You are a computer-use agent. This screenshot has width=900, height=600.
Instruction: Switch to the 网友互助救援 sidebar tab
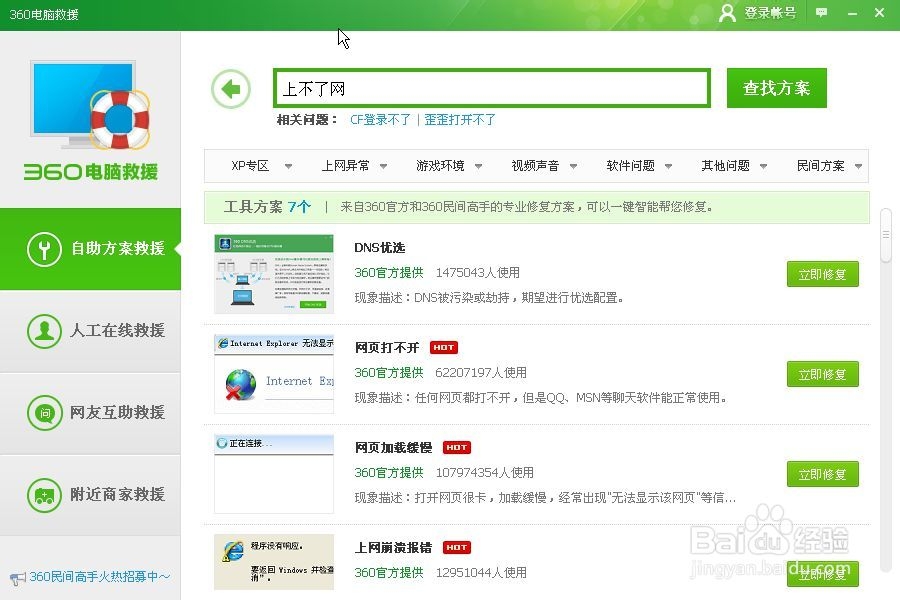point(90,412)
